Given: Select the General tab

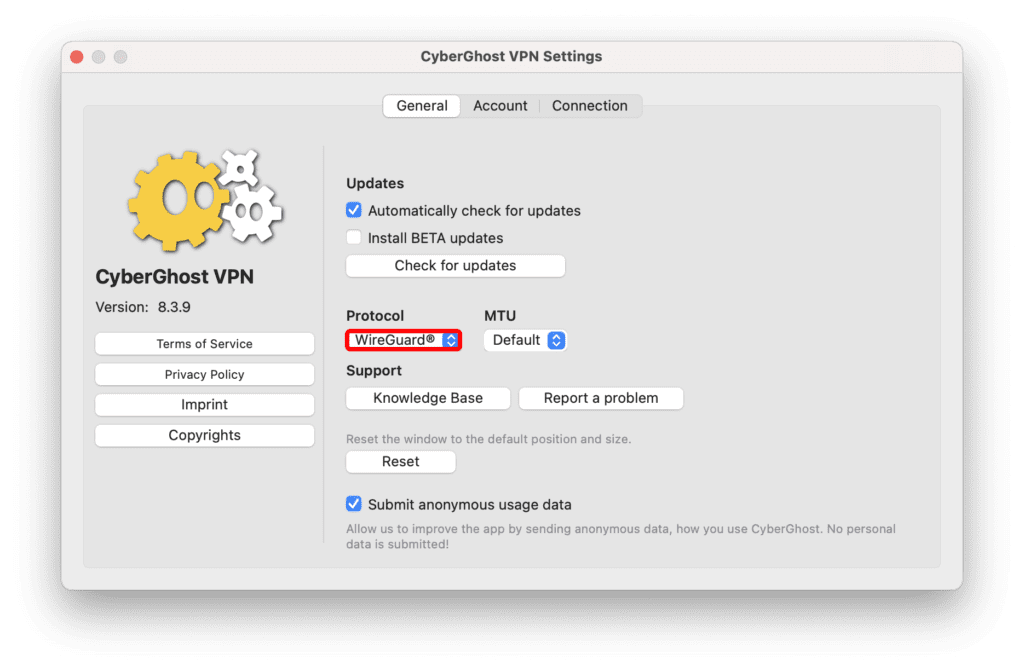Looking at the screenshot, I should [421, 105].
